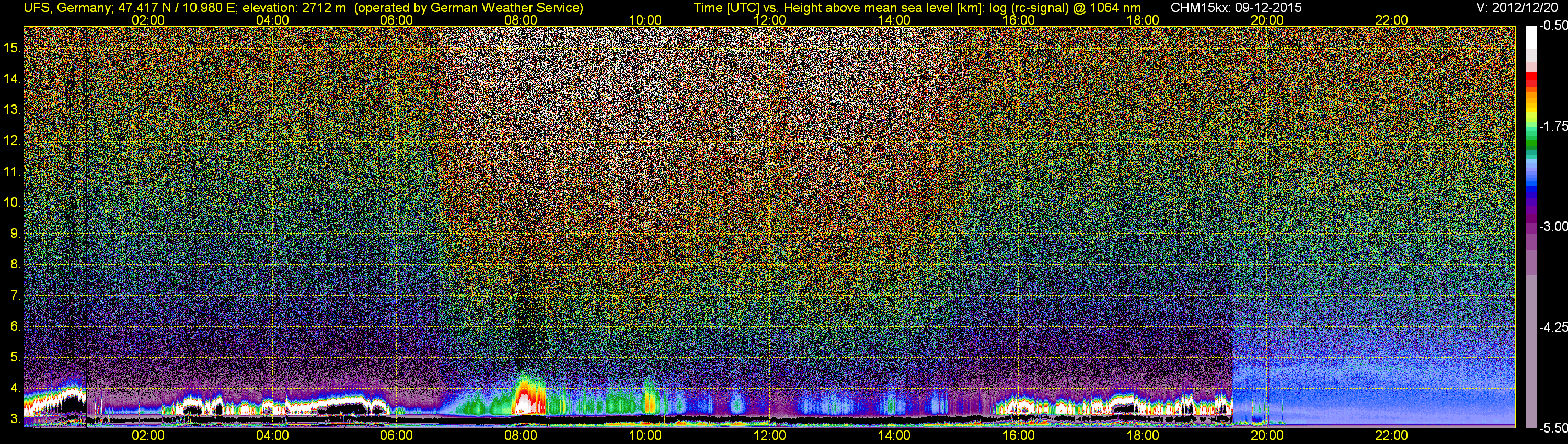Click the bottom axis time label 08:00
Screen dimensions: 1568x444
pyautogui.click(x=521, y=436)
